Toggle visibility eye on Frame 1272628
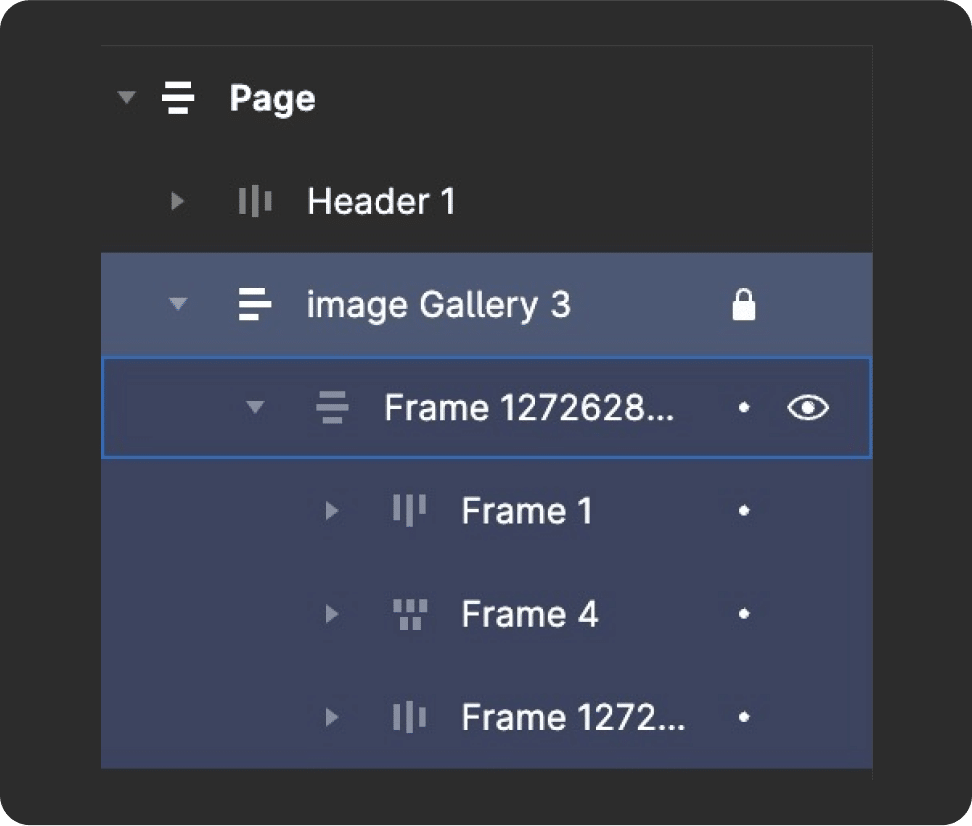Image resolution: width=972 pixels, height=826 pixels. pyautogui.click(x=807, y=407)
